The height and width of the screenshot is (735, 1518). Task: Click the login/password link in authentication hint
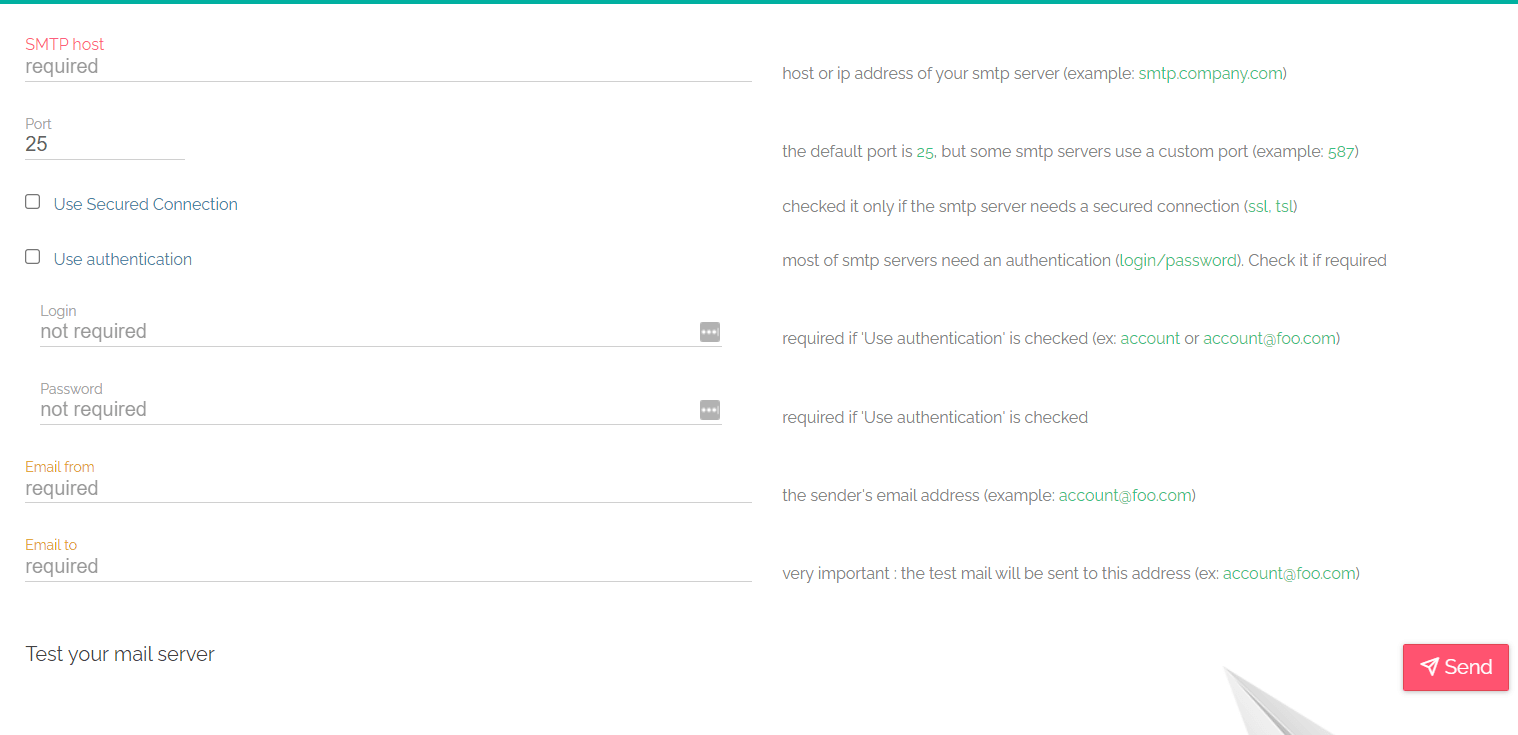(x=1178, y=260)
